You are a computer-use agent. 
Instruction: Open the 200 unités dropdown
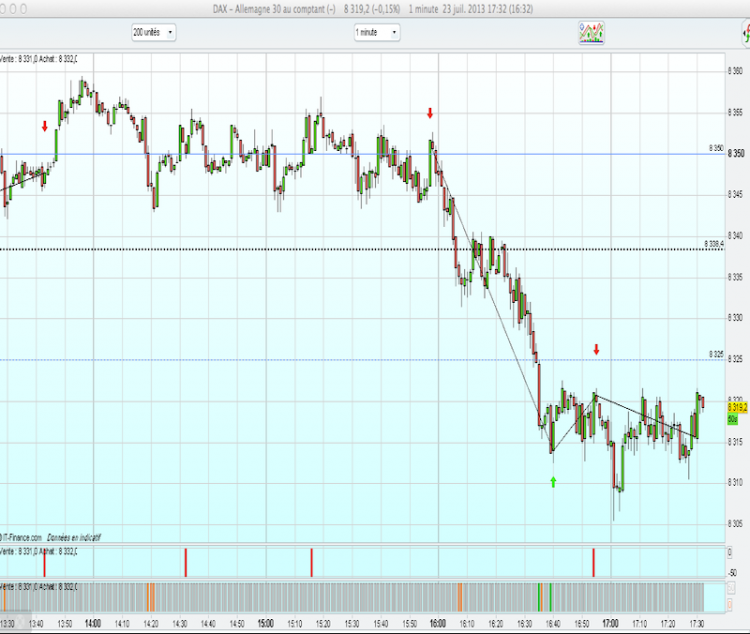154,33
